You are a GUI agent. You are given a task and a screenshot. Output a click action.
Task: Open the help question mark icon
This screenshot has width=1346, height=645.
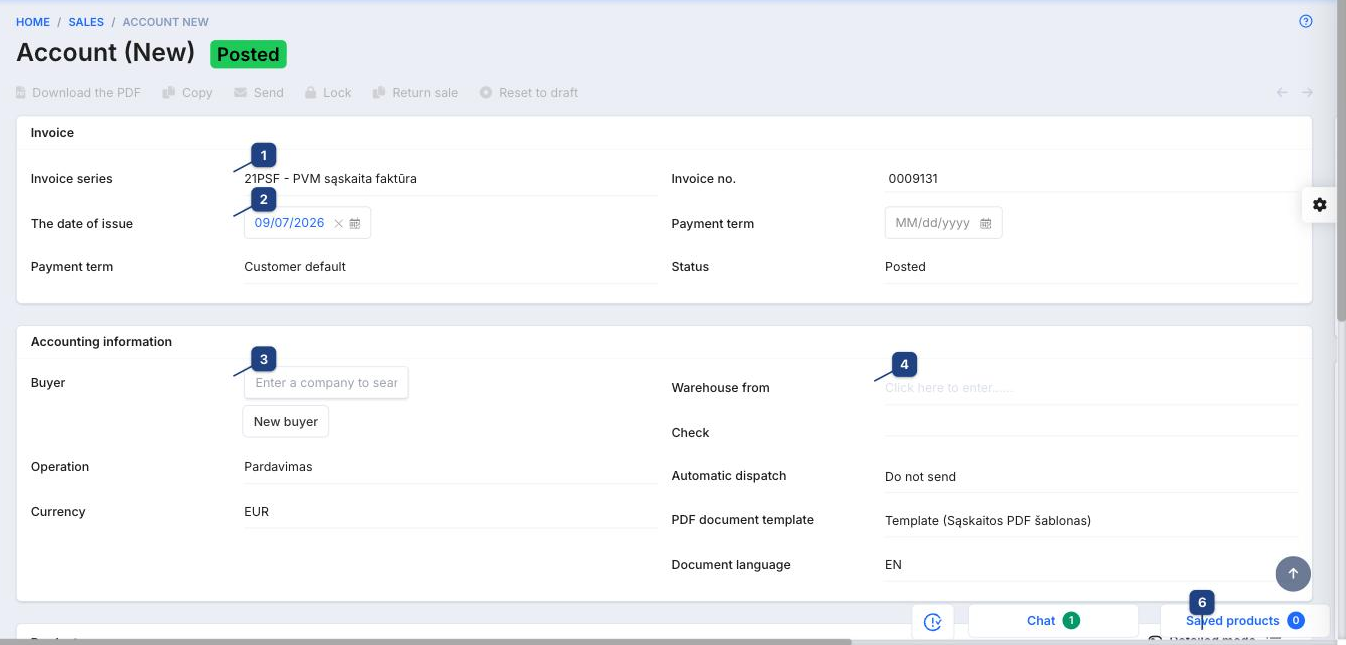1305,21
